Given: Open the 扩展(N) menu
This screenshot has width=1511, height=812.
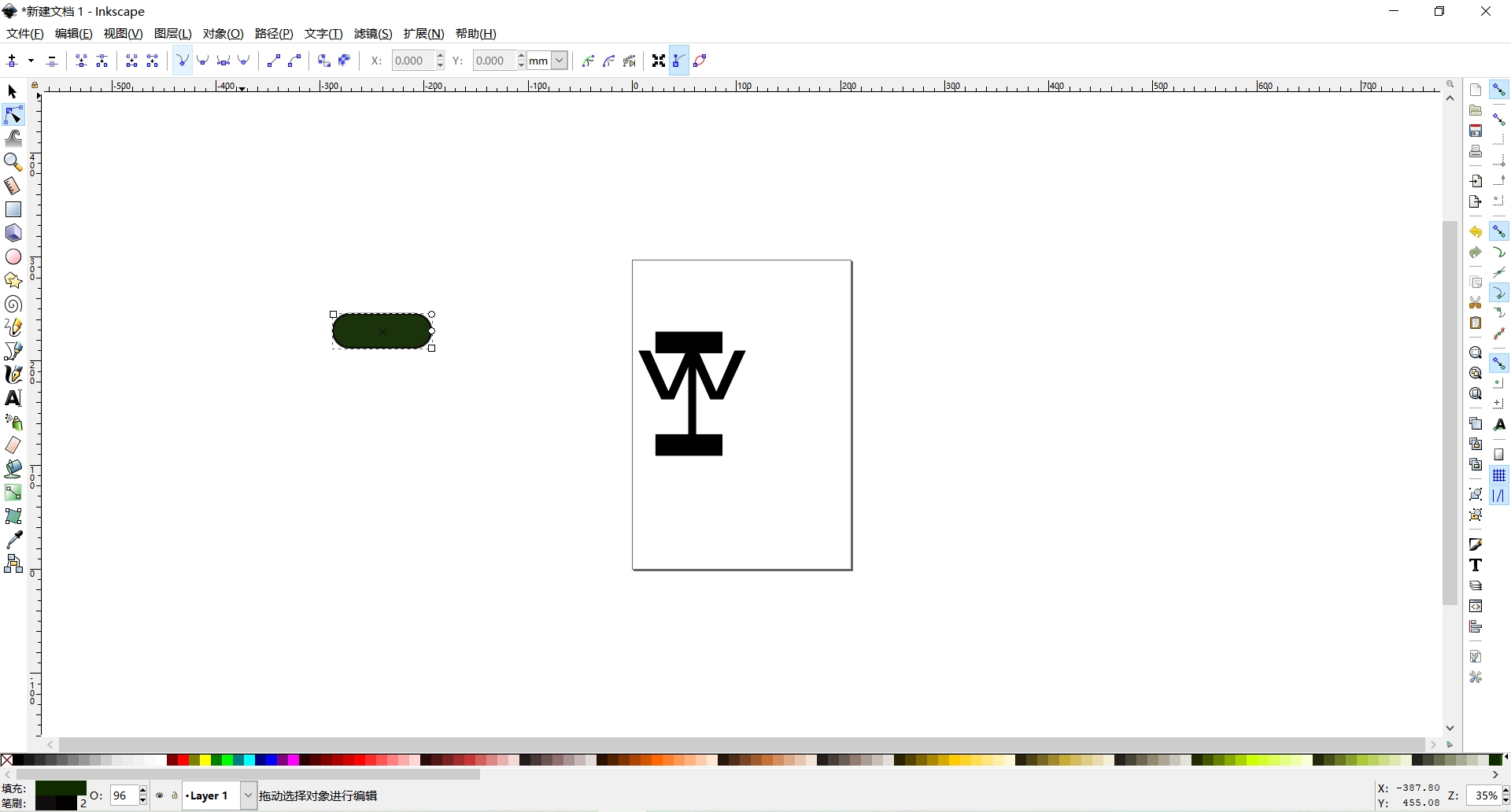Looking at the screenshot, I should point(423,34).
